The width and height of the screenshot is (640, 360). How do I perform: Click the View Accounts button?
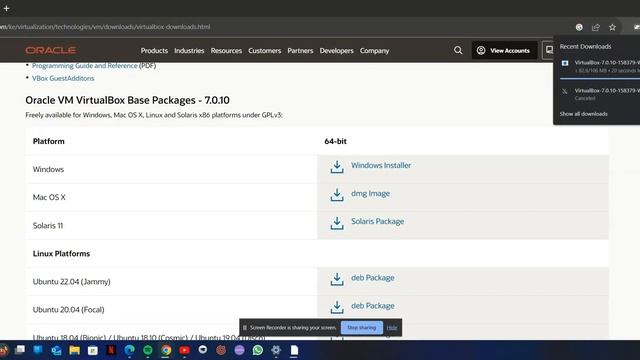coord(504,50)
